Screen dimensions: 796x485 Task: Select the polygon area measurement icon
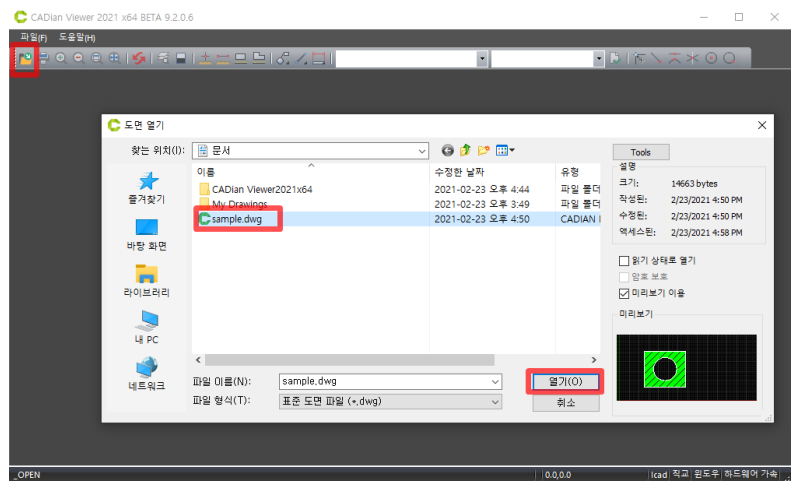coord(259,58)
